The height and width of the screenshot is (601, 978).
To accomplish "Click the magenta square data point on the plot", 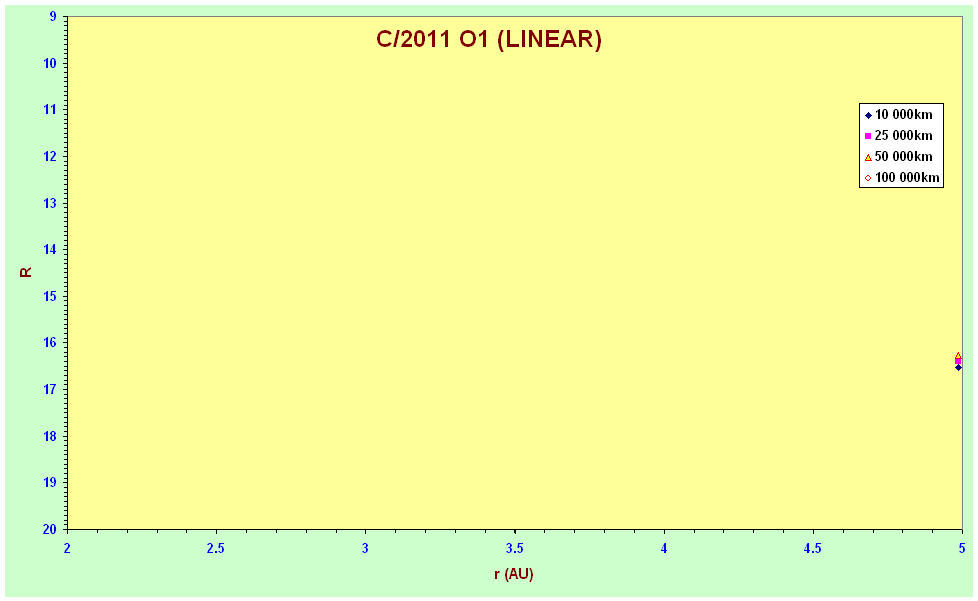I will pos(958,361).
